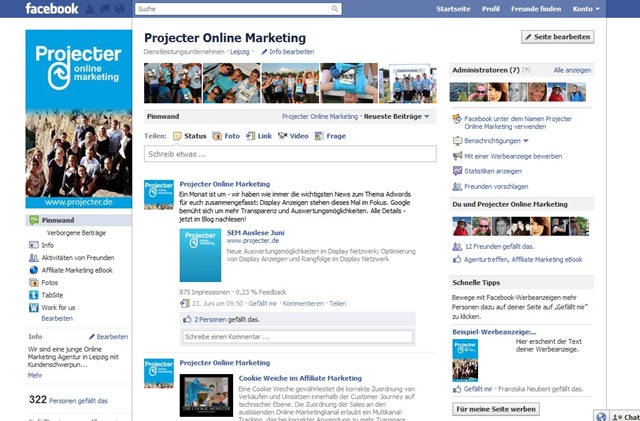
Task: Click the Pinnwand sidebar icon
Action: click(x=34, y=220)
